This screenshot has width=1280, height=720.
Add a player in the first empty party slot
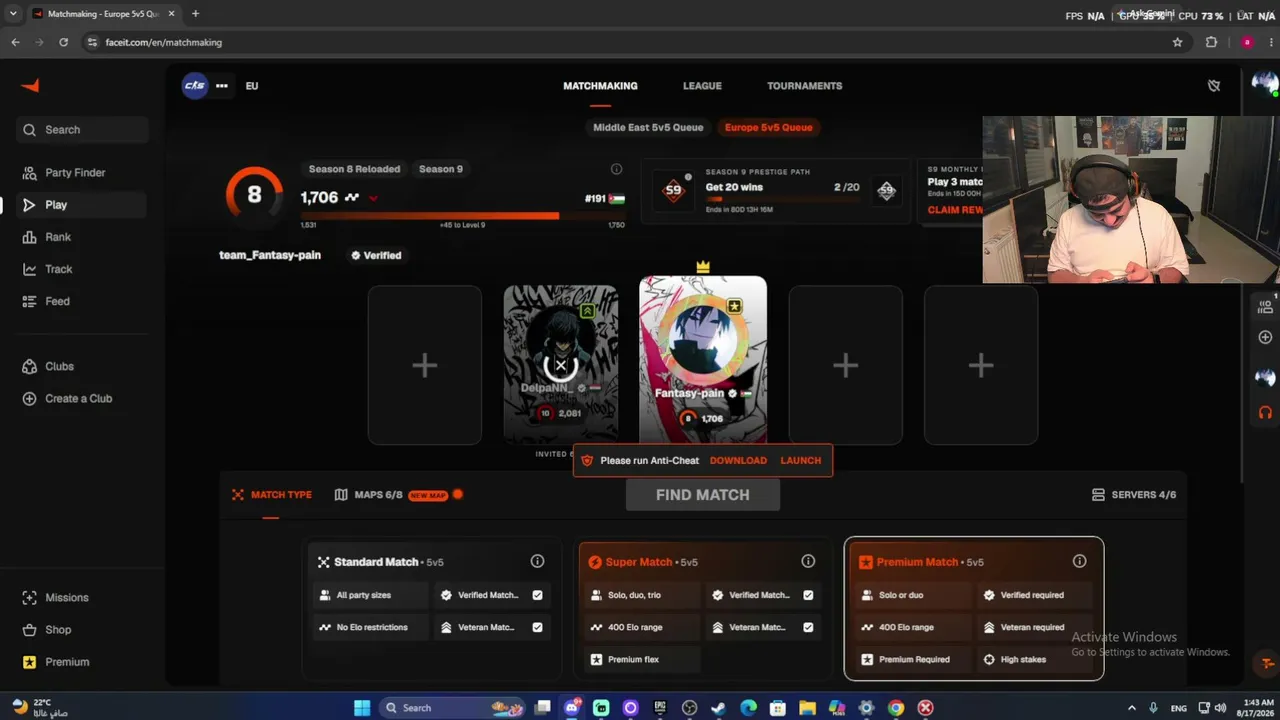(425, 366)
